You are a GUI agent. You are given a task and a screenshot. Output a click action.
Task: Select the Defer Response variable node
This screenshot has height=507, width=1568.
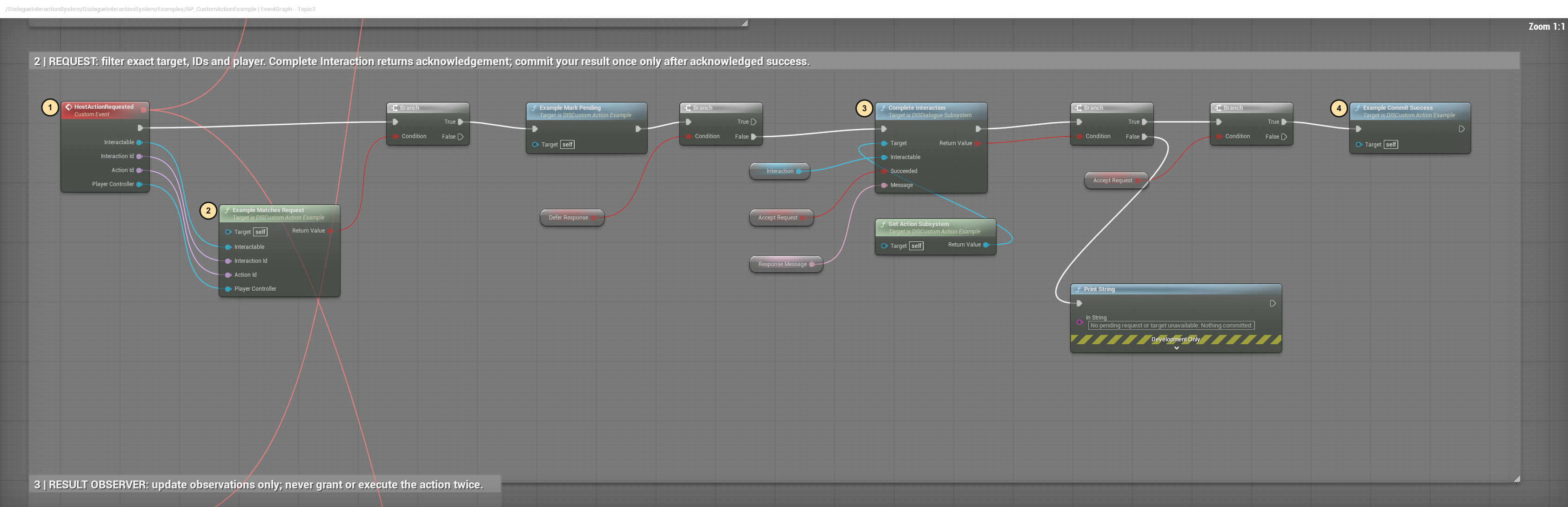click(571, 218)
